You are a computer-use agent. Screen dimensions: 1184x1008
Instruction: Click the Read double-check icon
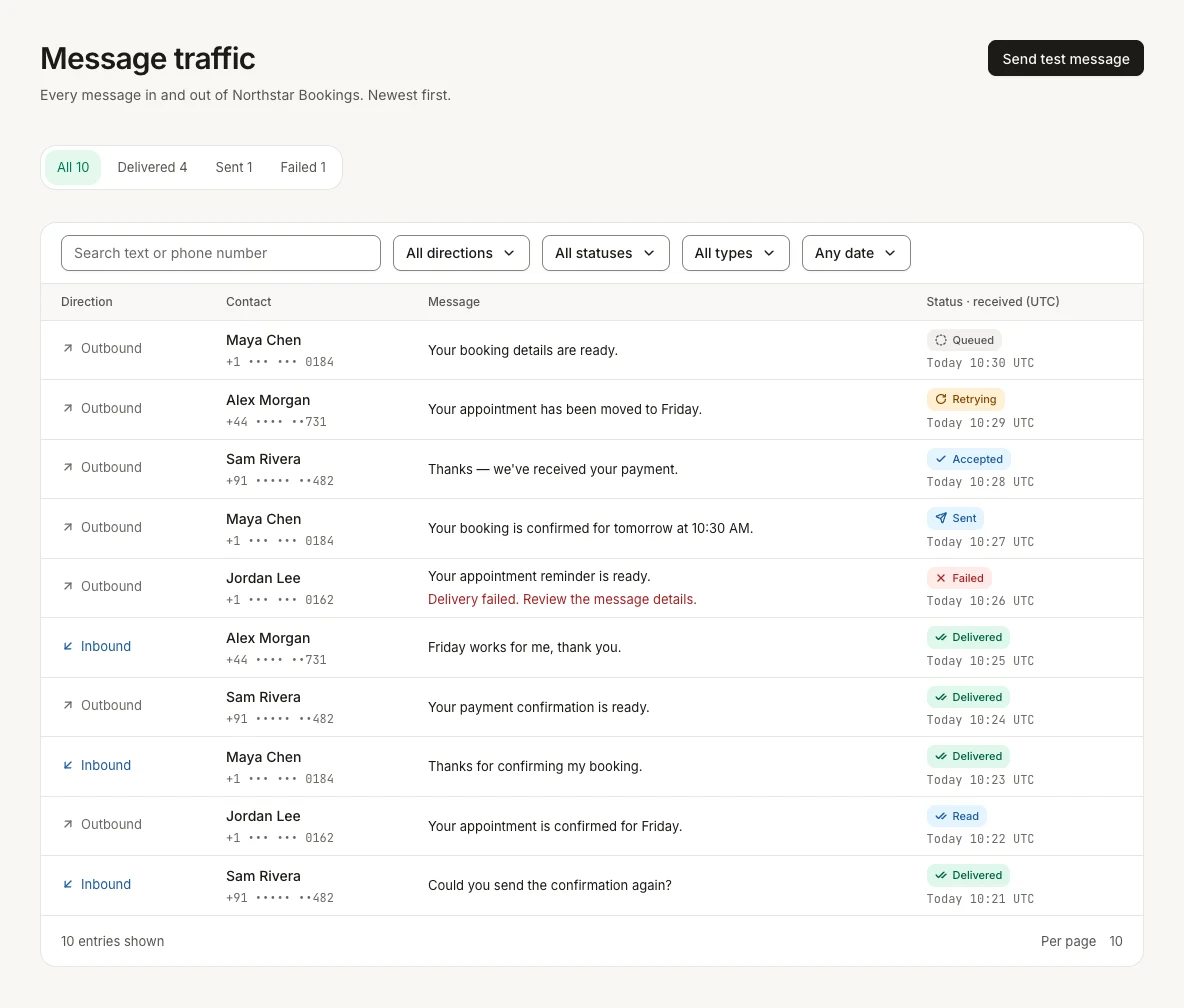click(x=941, y=816)
